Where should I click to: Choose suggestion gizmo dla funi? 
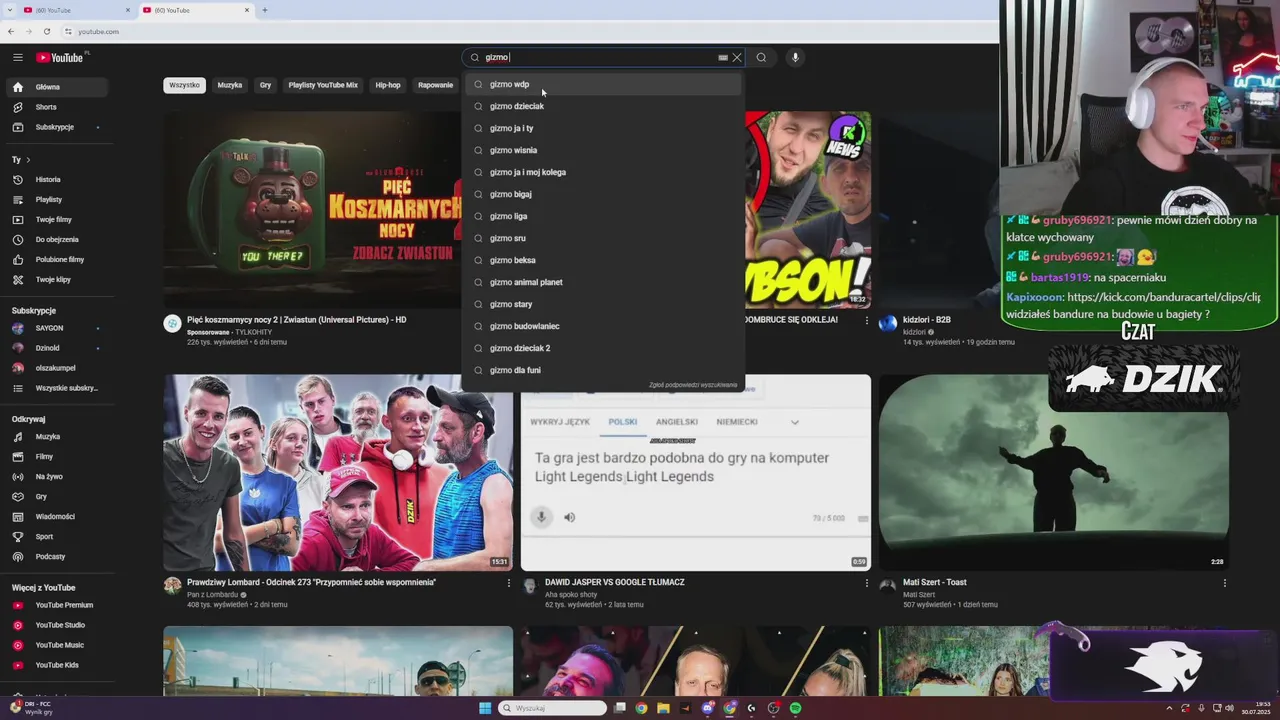602,370
